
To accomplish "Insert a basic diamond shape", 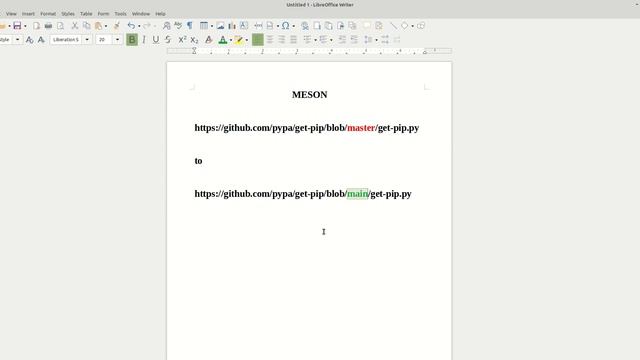I will coord(404,26).
